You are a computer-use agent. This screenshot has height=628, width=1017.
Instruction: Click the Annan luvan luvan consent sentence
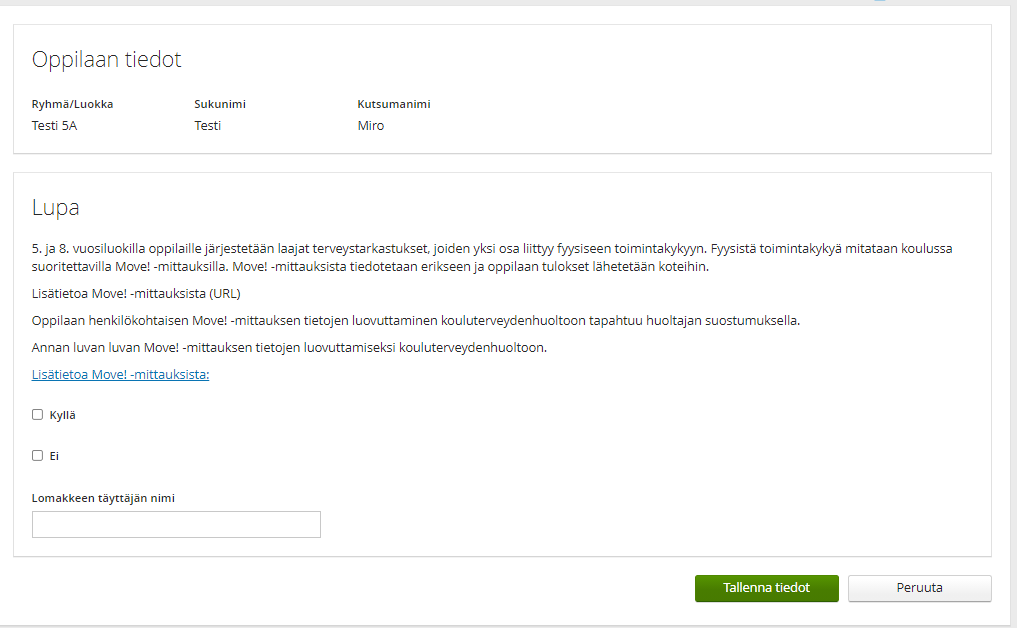pos(289,348)
